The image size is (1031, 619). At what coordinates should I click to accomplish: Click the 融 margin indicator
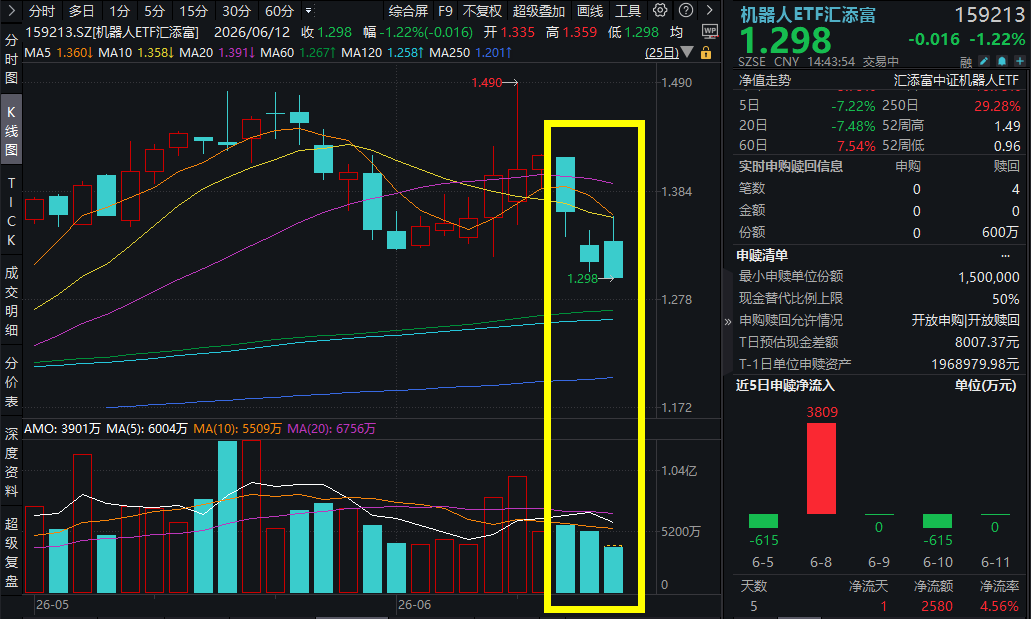click(966, 62)
